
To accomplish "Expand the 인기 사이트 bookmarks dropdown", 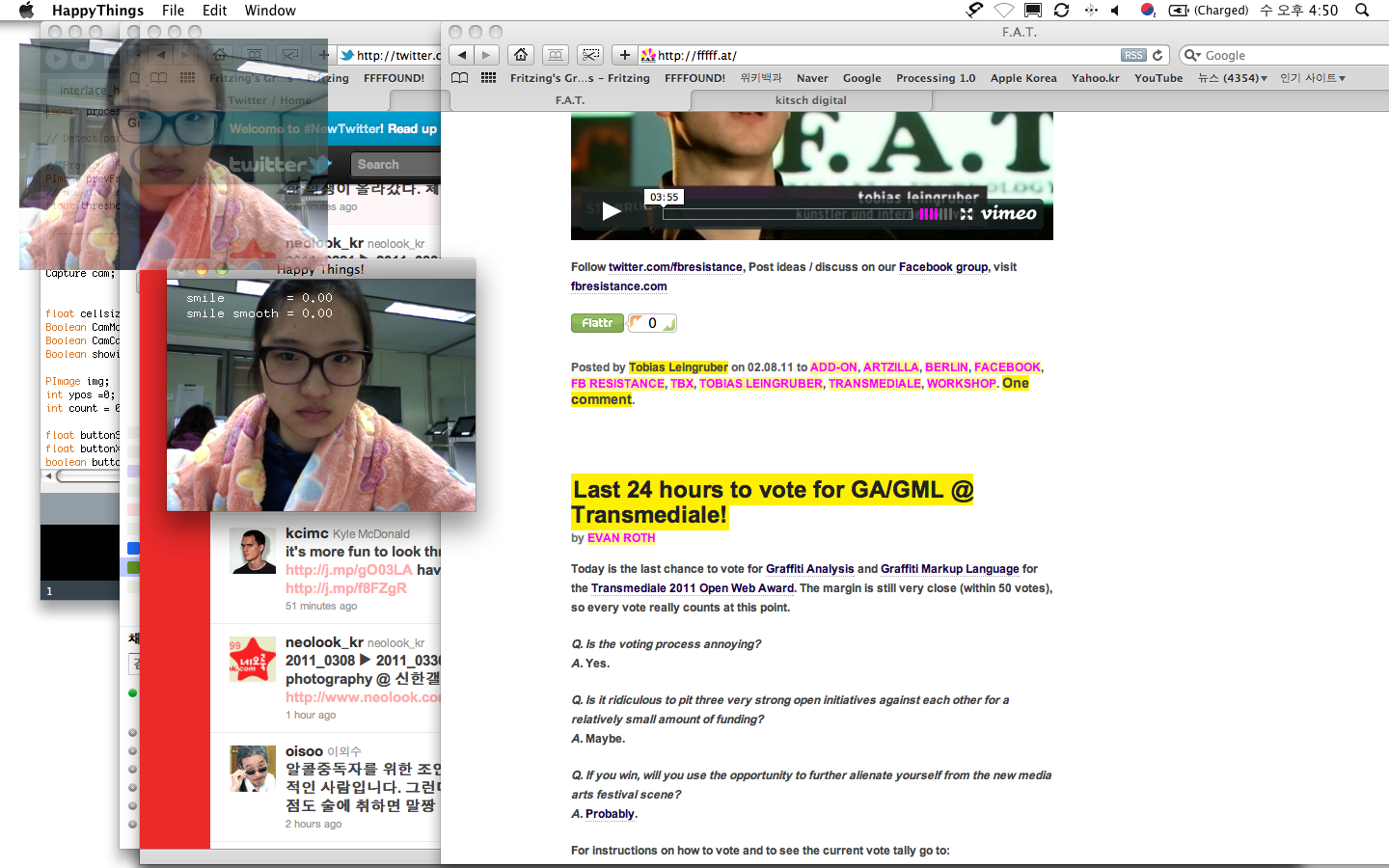I will pos(1312,78).
